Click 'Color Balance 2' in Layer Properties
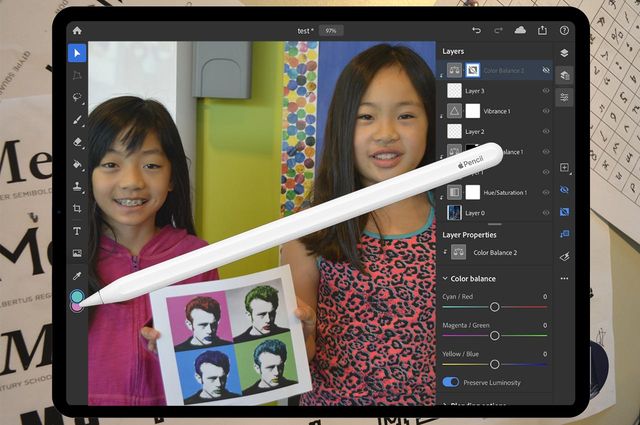Screen dimensions: 640x425 [x=495, y=253]
